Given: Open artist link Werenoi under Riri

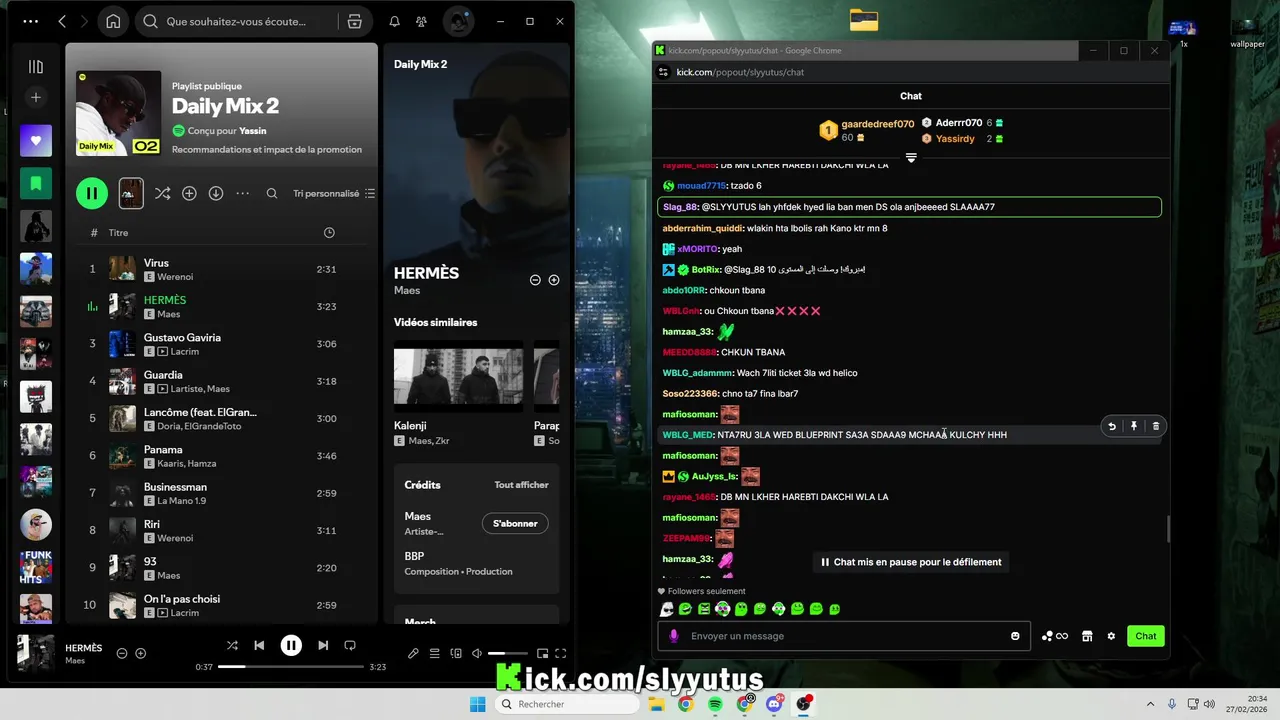Looking at the screenshot, I should (175, 538).
